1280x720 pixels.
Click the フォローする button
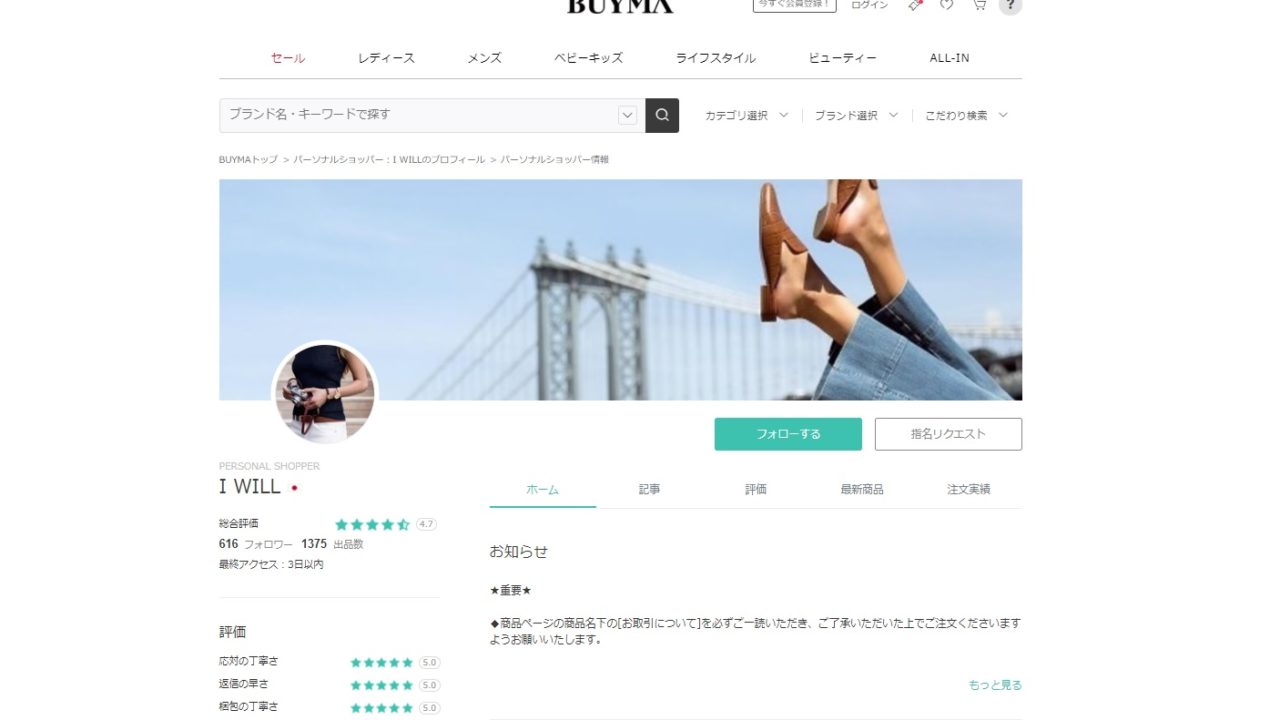click(788, 434)
